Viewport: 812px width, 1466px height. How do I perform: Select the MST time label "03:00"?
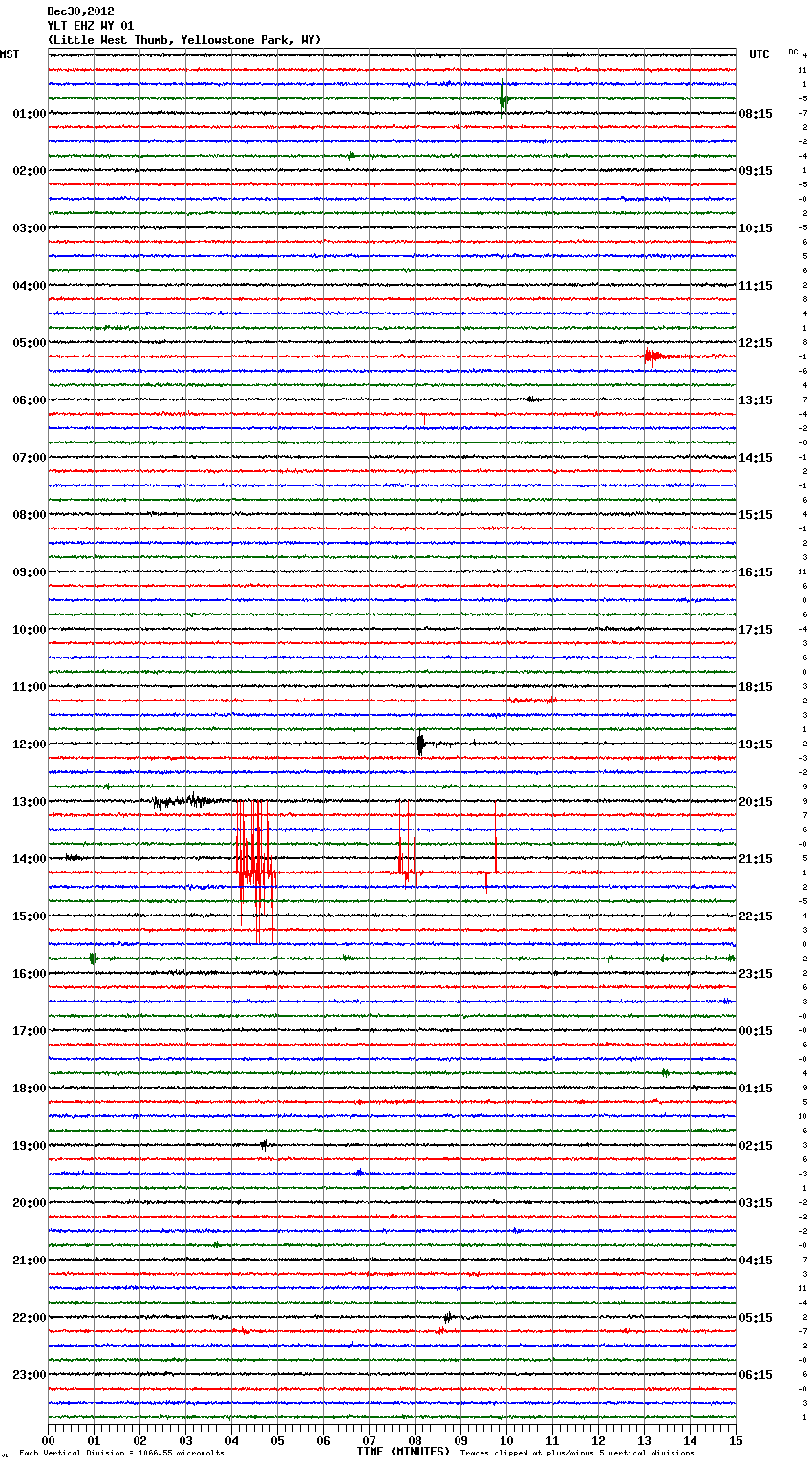tap(30, 228)
